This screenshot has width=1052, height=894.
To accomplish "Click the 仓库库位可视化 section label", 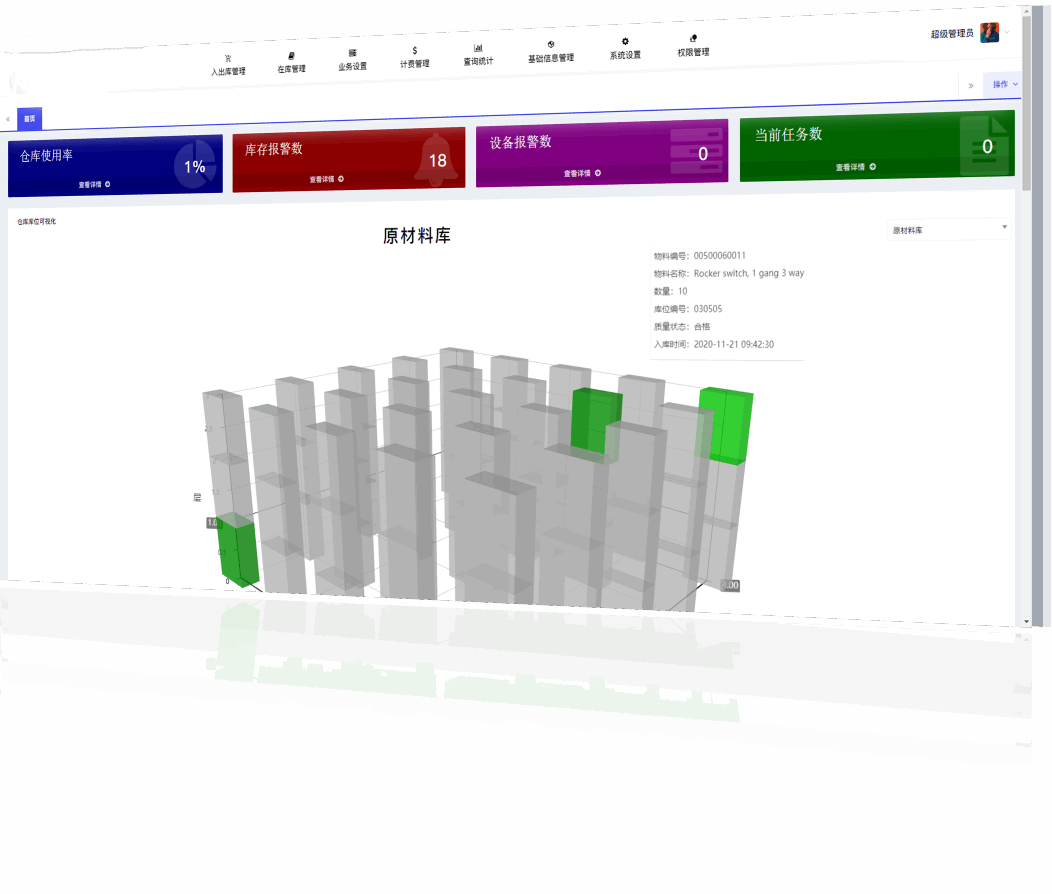I will click(37, 221).
